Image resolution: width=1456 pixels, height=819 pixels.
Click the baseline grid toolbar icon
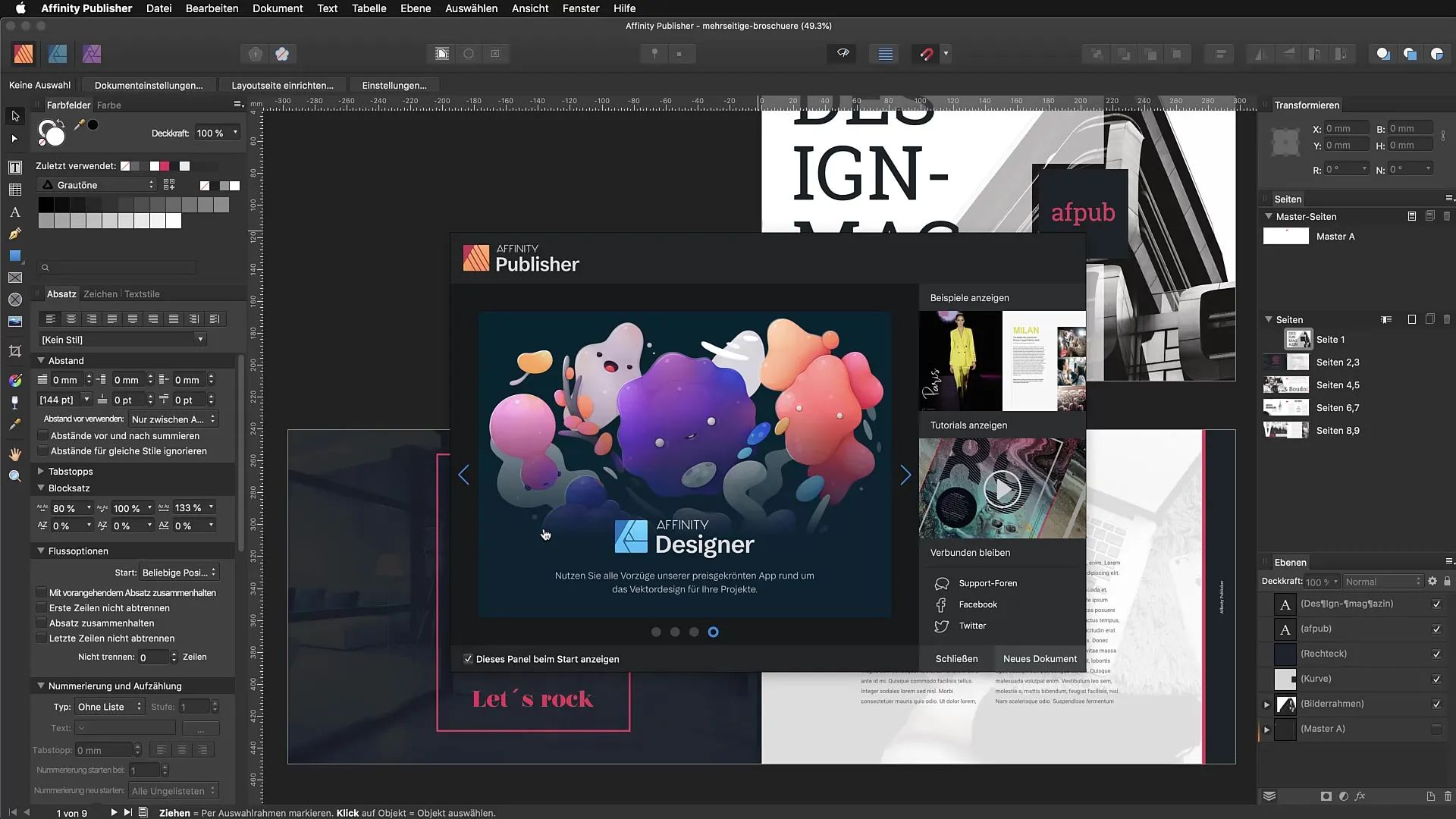click(x=885, y=54)
